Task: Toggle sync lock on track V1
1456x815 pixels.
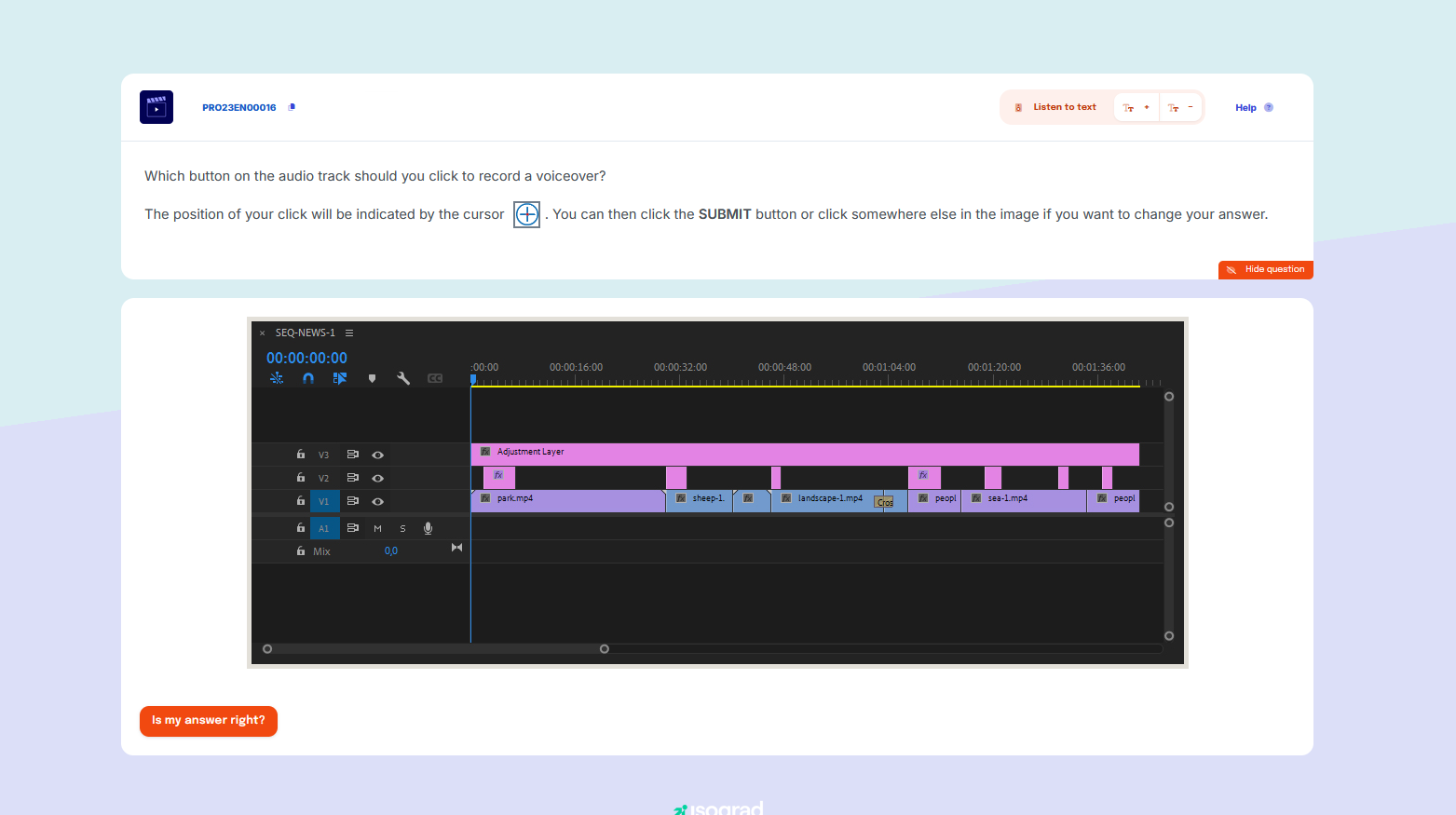Action: click(x=353, y=501)
